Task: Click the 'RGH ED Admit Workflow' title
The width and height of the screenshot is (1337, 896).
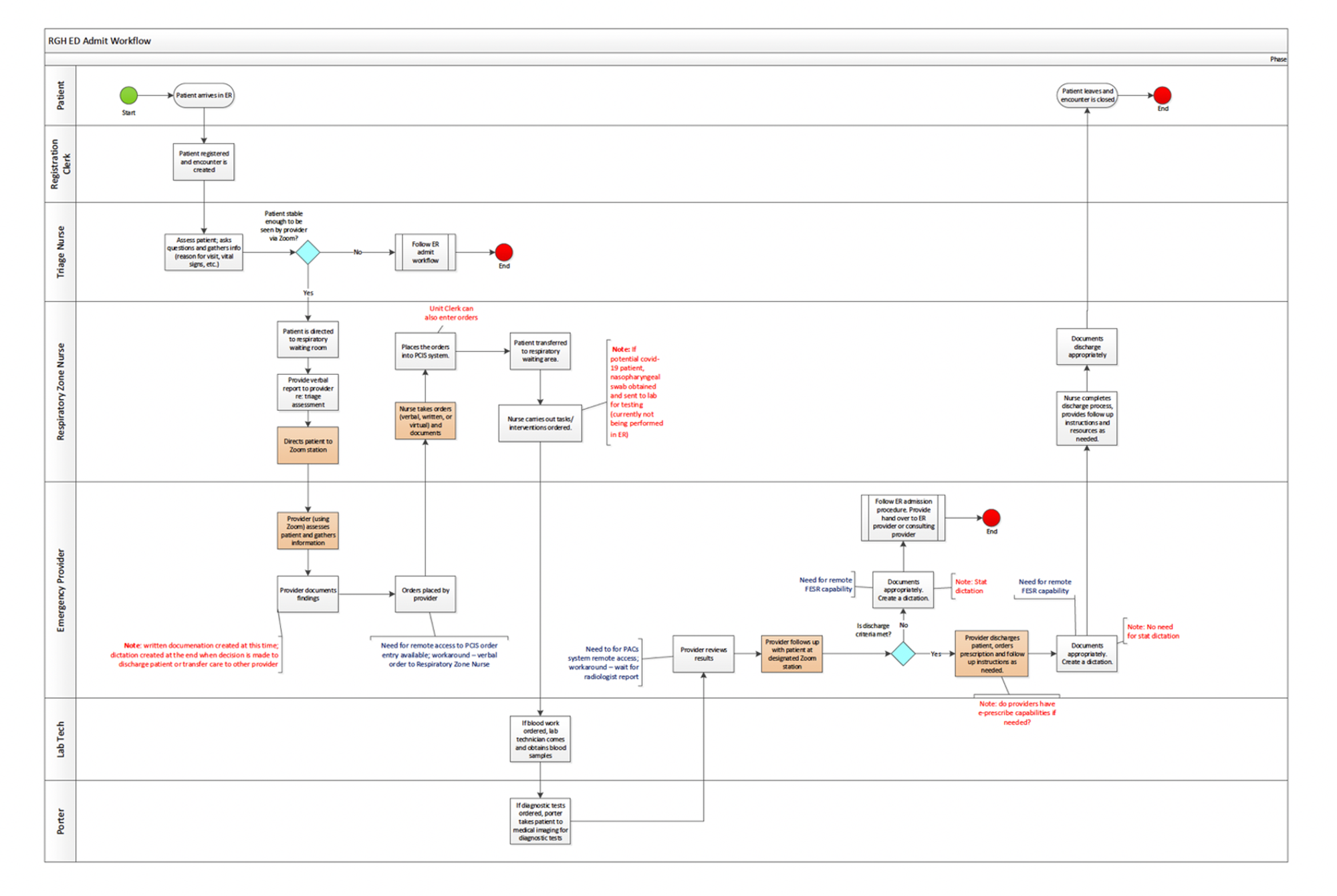Action: click(100, 41)
